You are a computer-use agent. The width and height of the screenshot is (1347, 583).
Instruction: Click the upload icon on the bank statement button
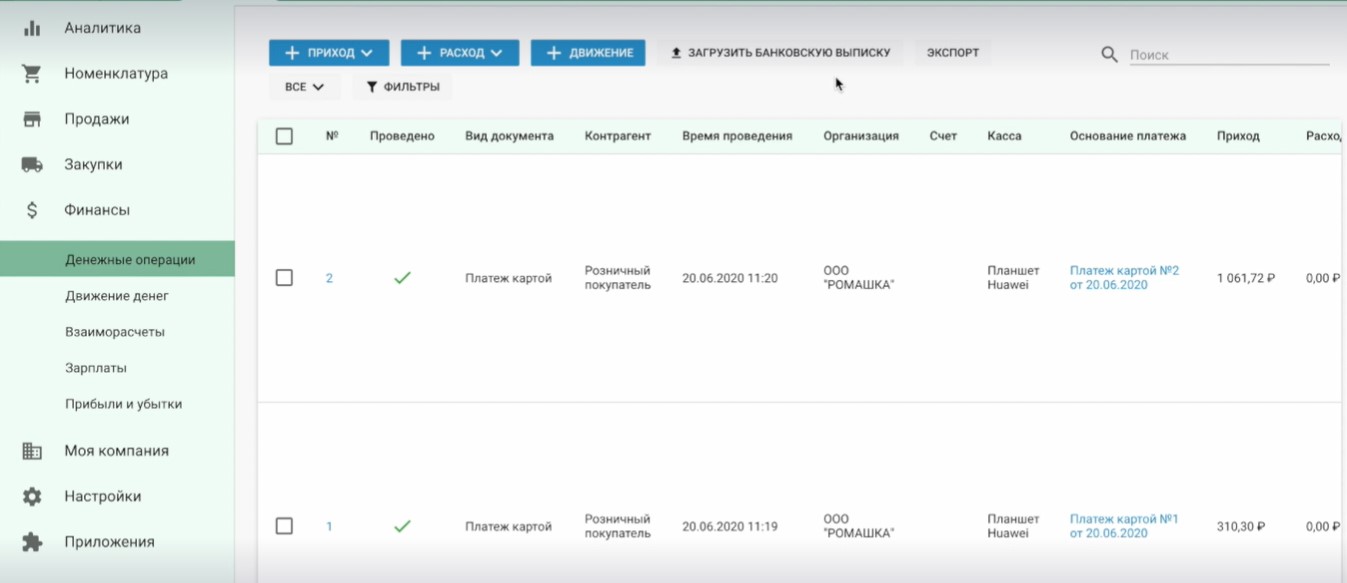[676, 53]
